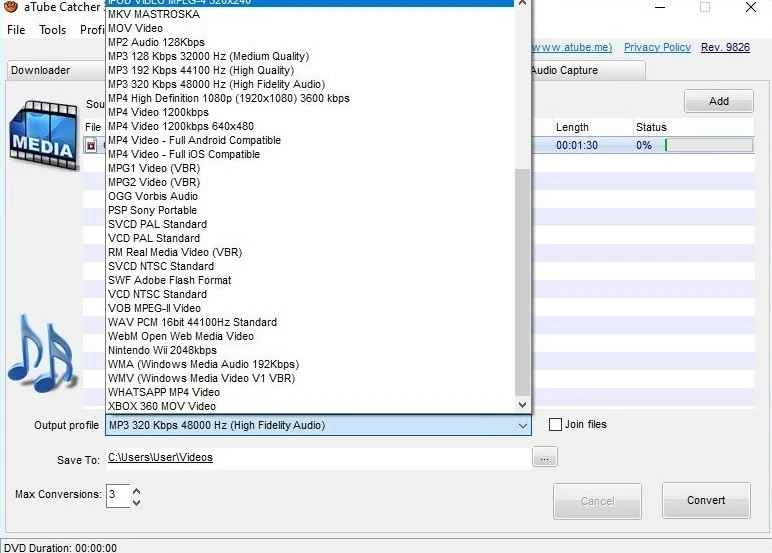This screenshot has width=772, height=553.
Task: Select WebM Open Web Media Video
Action: click(310, 336)
